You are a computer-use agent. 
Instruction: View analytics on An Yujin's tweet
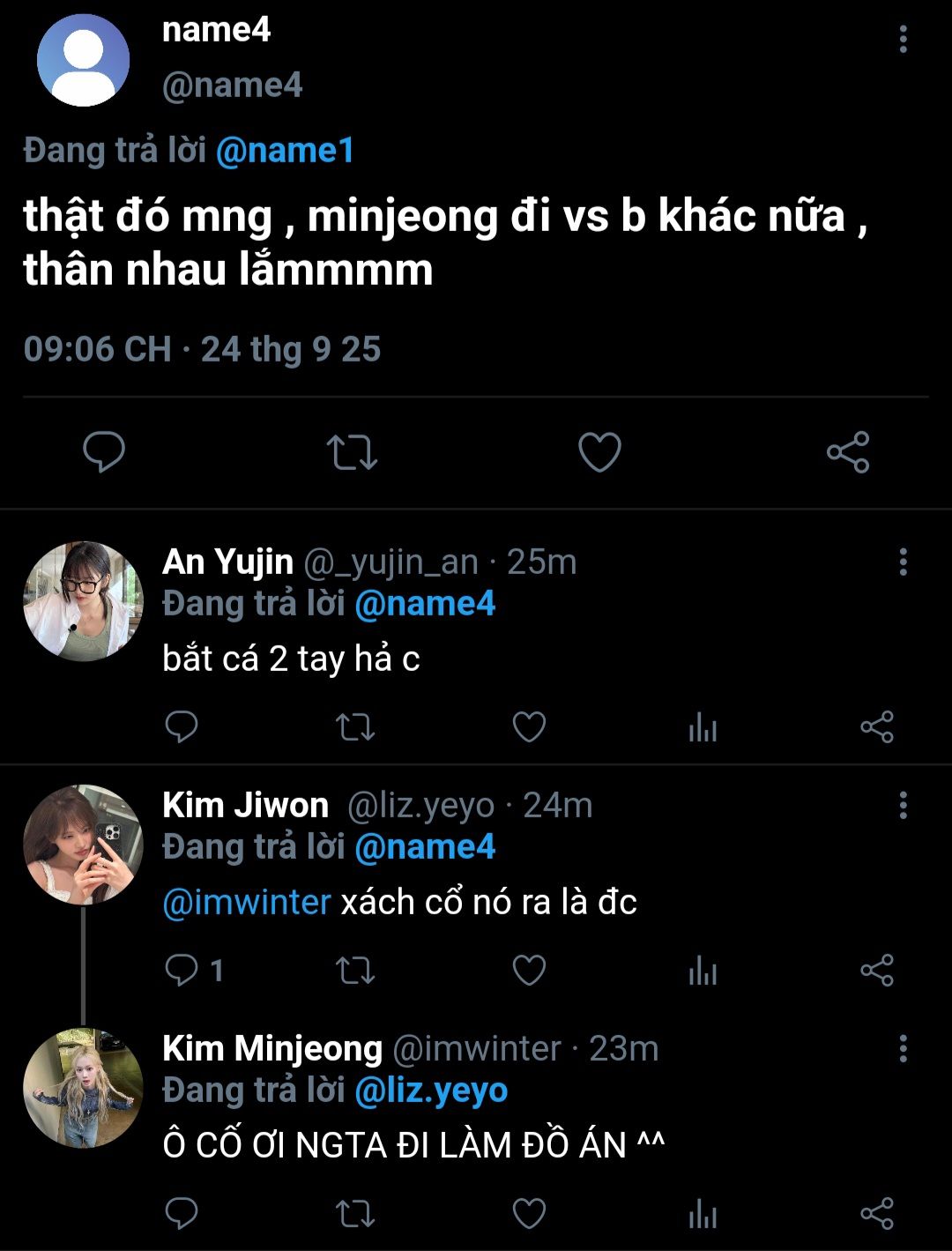point(703,727)
